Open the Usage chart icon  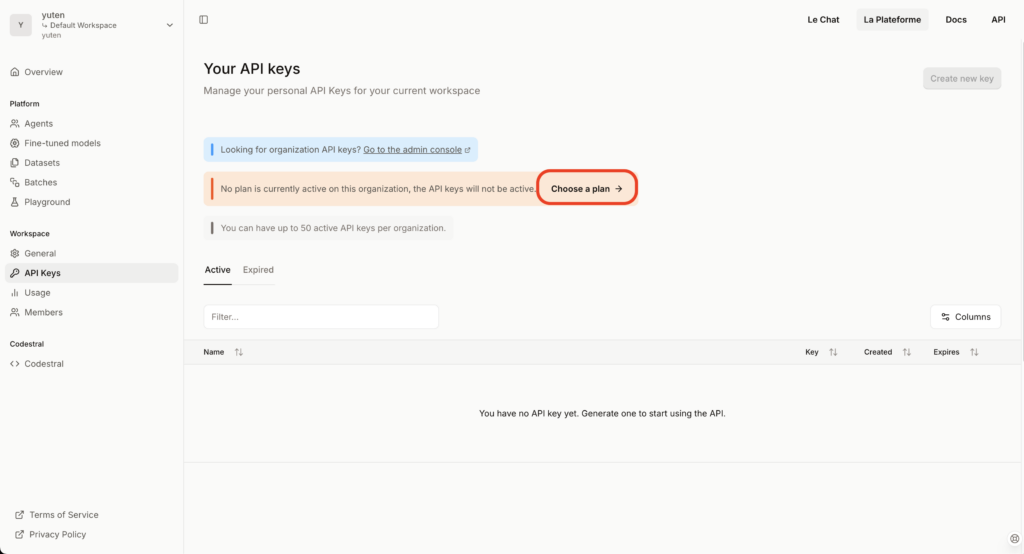pos(14,293)
